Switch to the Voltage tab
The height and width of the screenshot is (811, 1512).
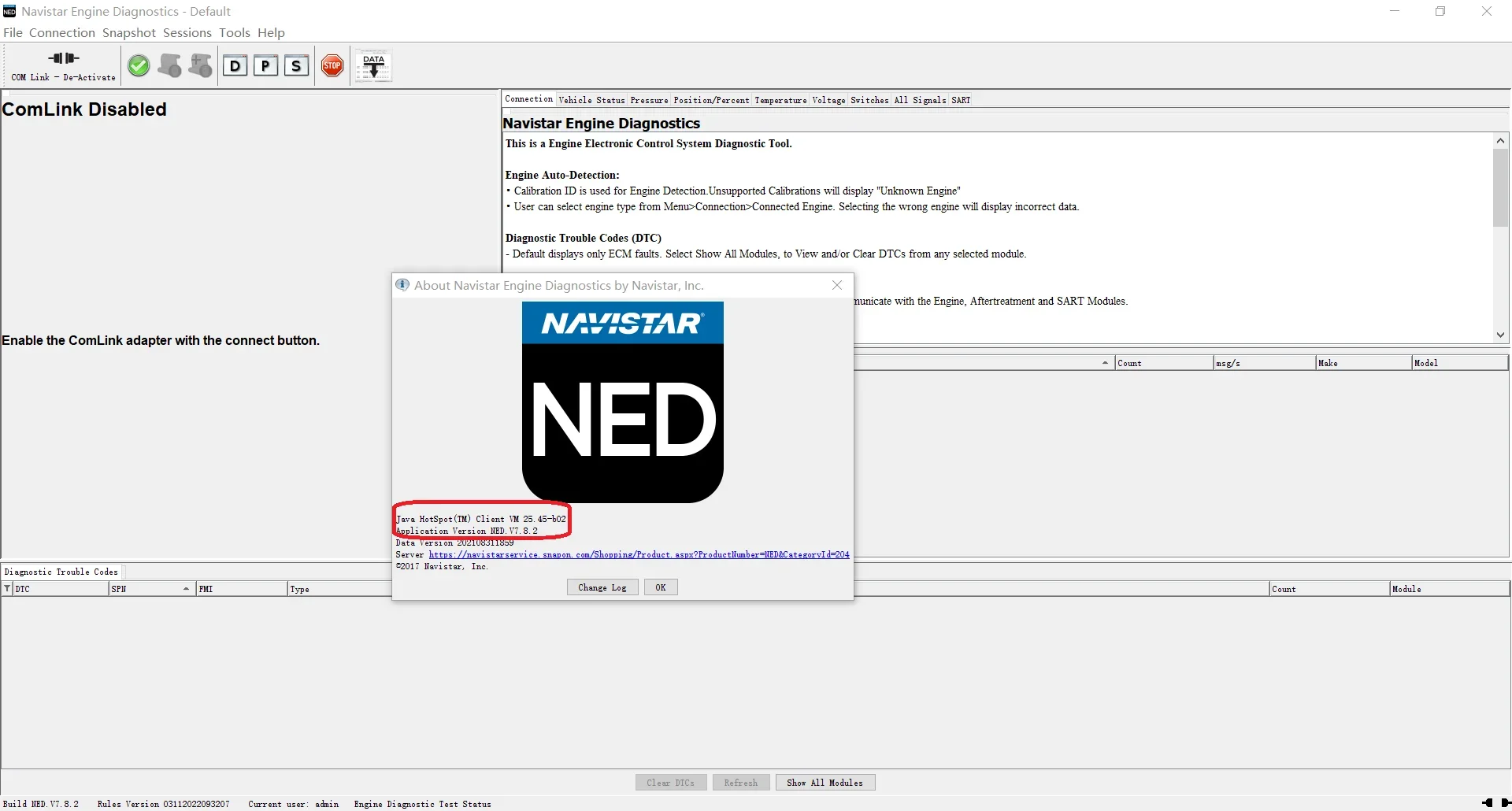[x=828, y=100]
